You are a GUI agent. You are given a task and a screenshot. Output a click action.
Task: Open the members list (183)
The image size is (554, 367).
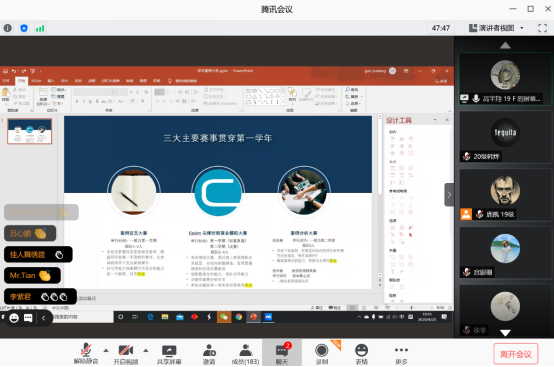[x=245, y=354]
